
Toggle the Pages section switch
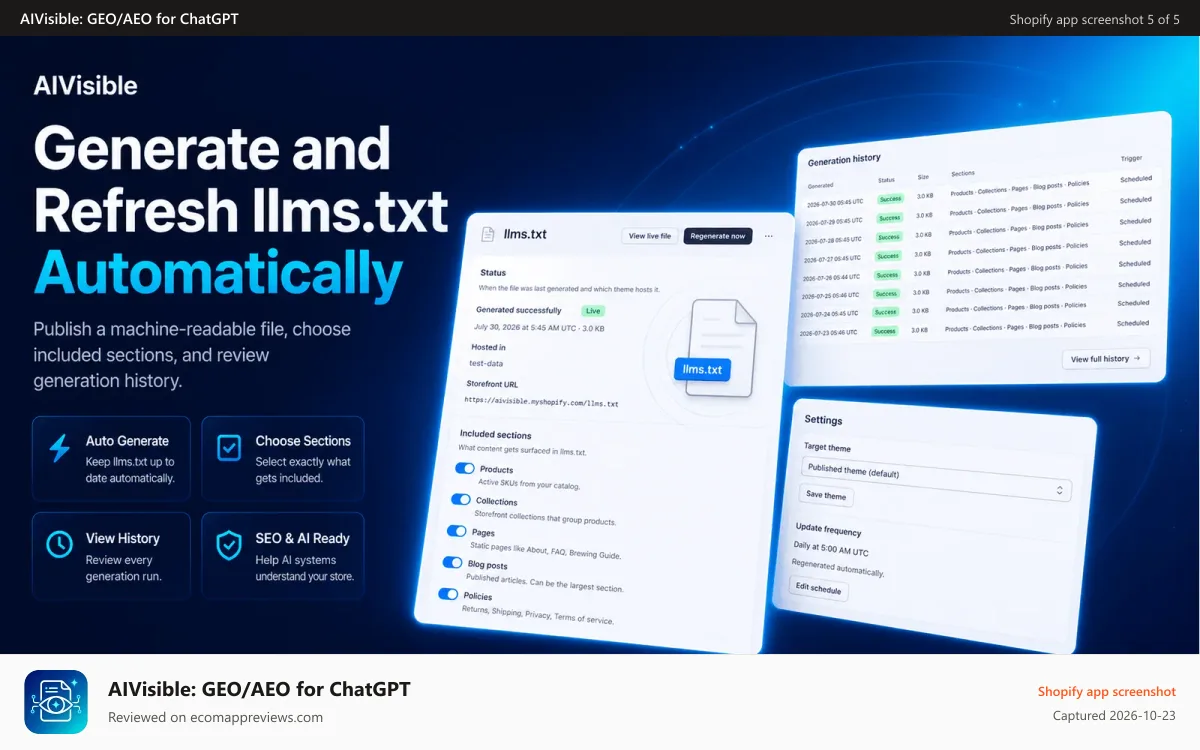click(x=457, y=531)
